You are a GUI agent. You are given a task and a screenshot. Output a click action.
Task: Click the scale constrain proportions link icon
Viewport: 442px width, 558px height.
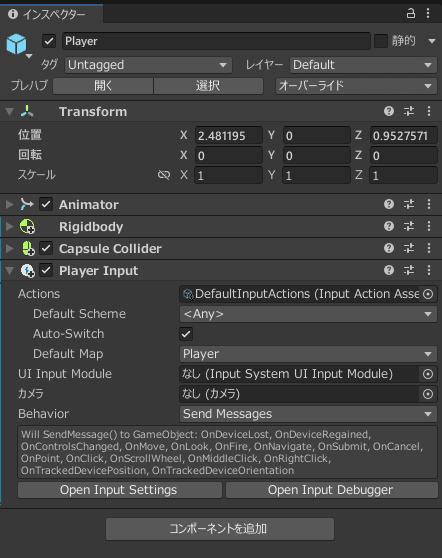(164, 175)
